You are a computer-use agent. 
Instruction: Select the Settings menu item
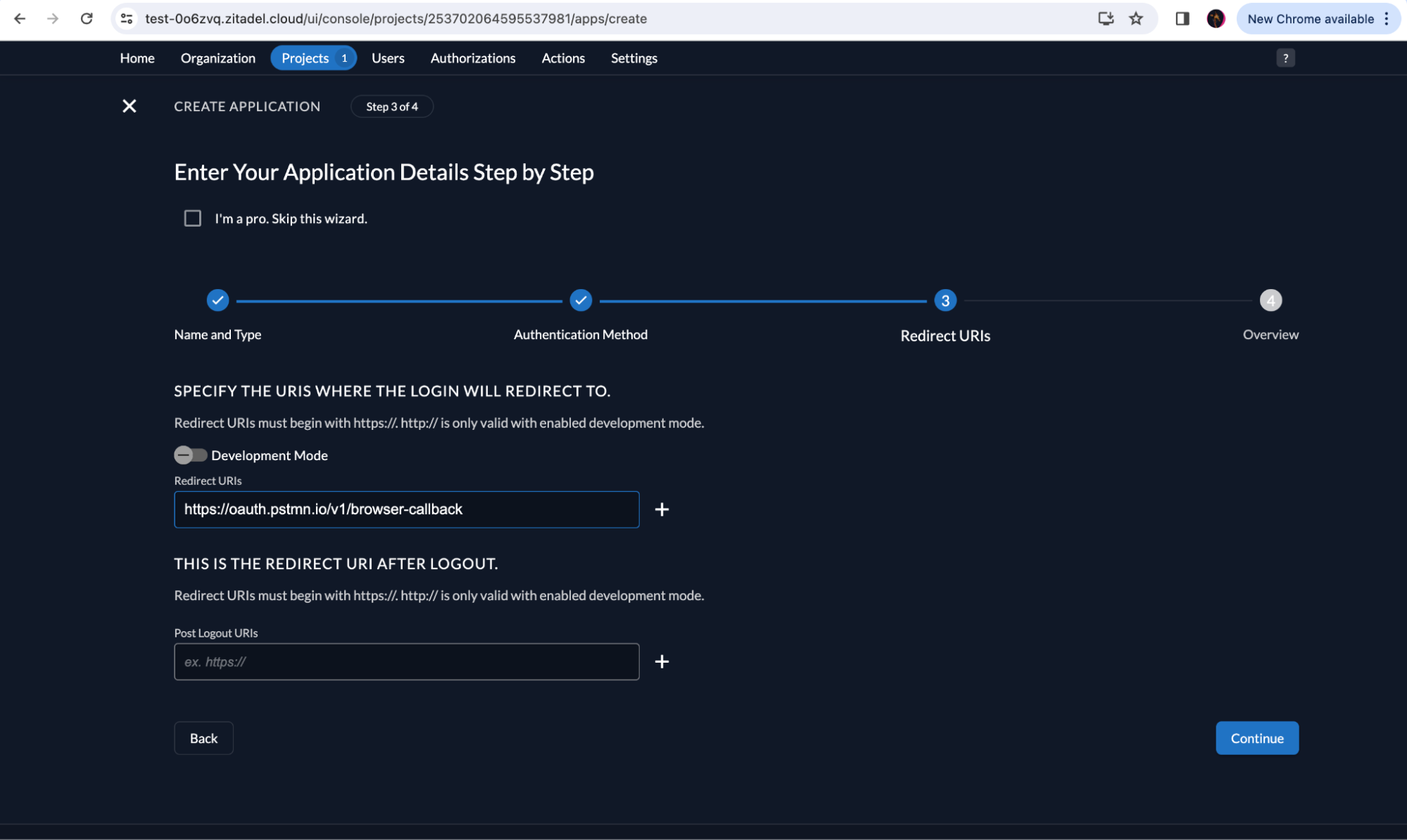click(634, 58)
